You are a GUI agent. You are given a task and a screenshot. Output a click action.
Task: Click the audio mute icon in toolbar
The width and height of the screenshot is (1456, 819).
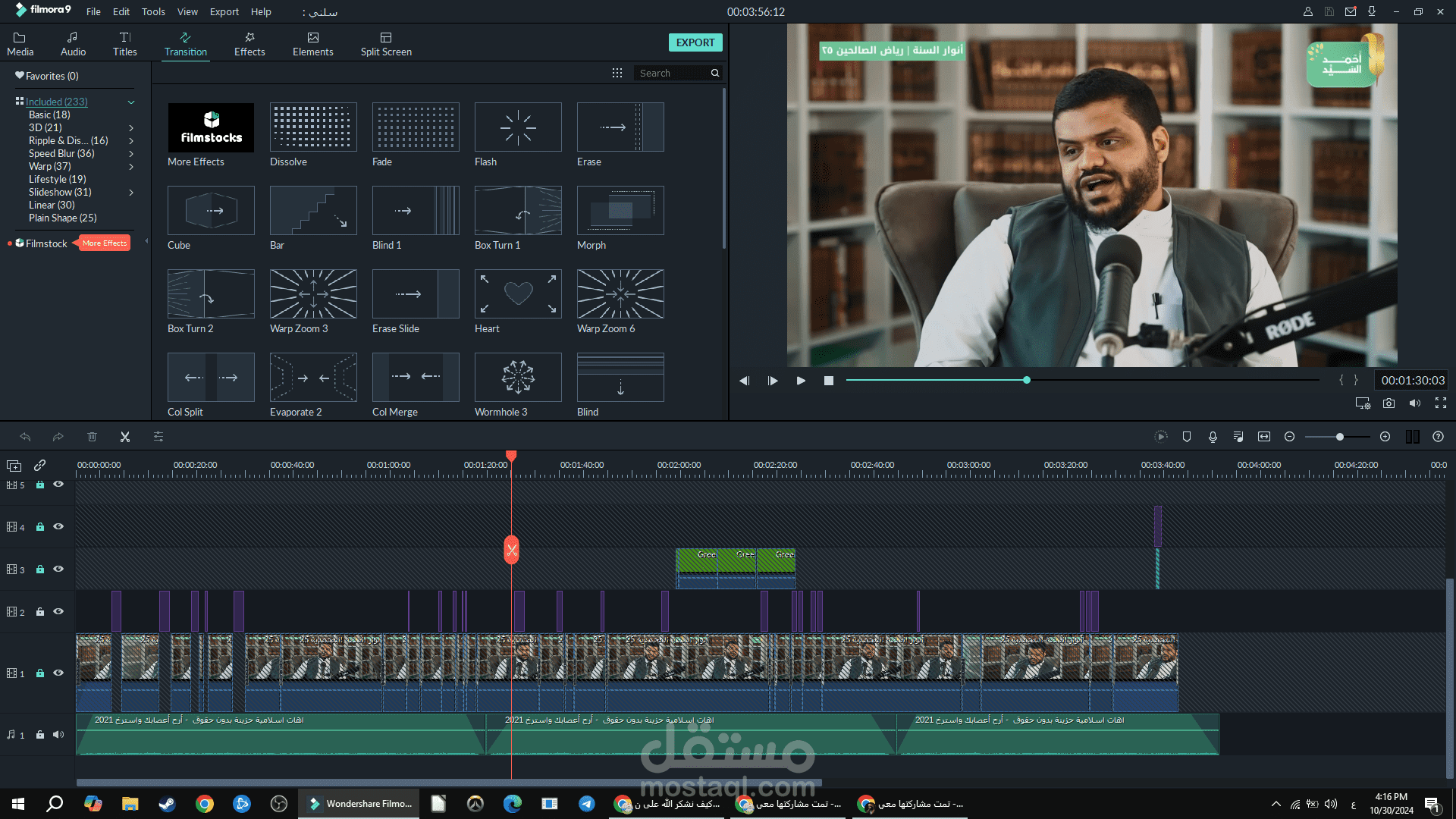1414,404
